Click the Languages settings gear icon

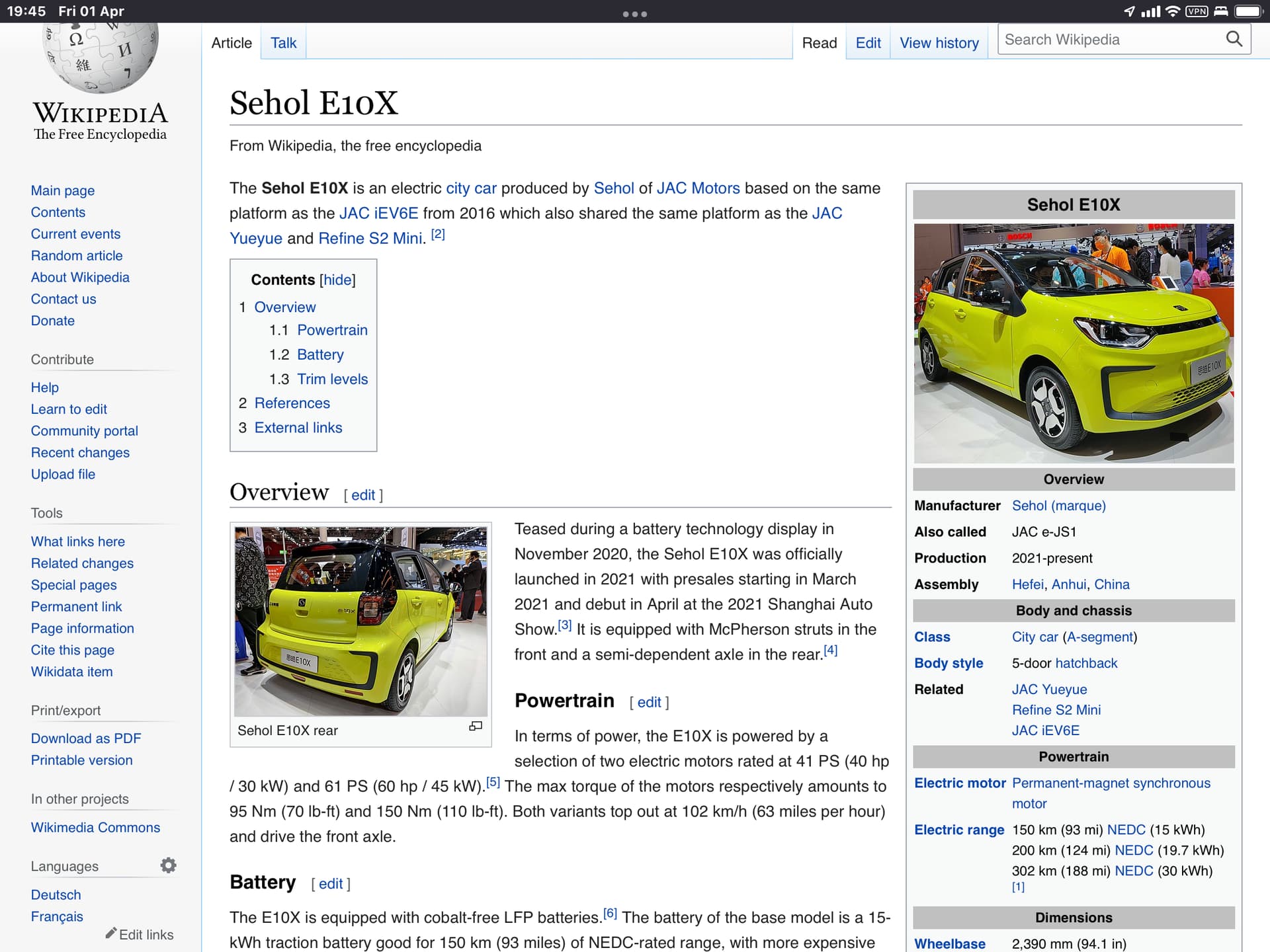point(169,865)
